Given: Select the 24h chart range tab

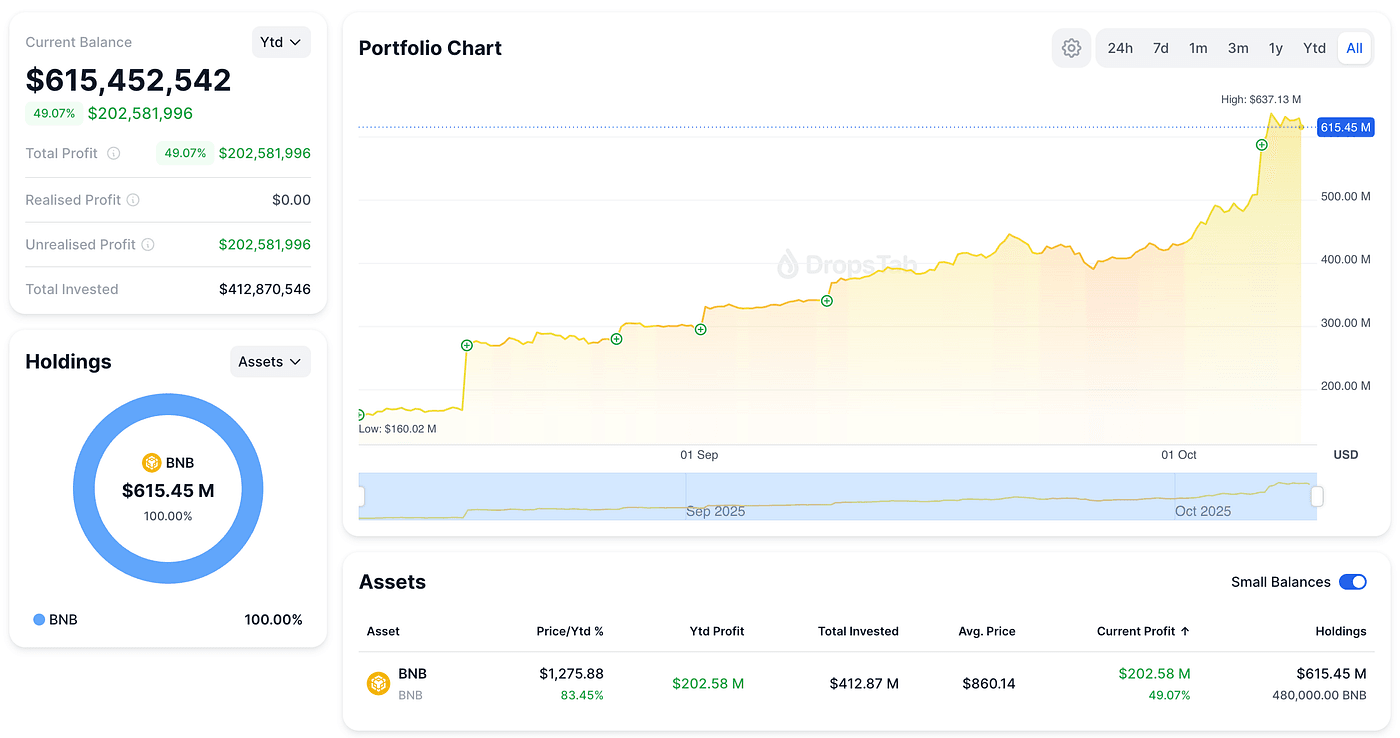Looking at the screenshot, I should (x=1120, y=48).
